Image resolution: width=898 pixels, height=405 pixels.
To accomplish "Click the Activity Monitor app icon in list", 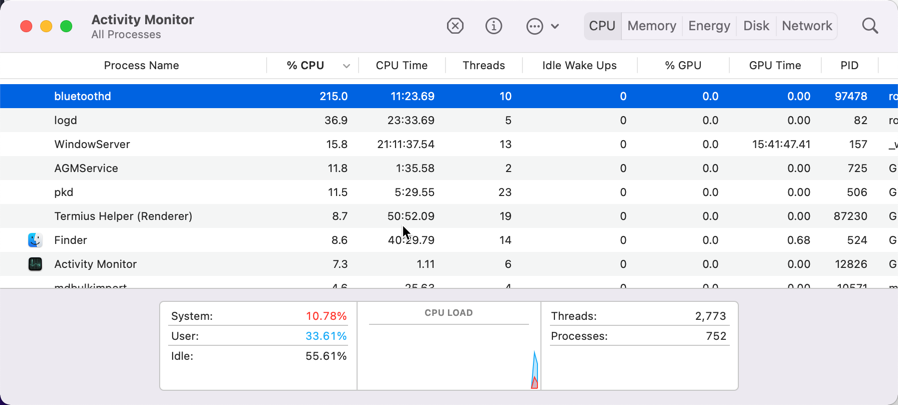I will coord(35,264).
